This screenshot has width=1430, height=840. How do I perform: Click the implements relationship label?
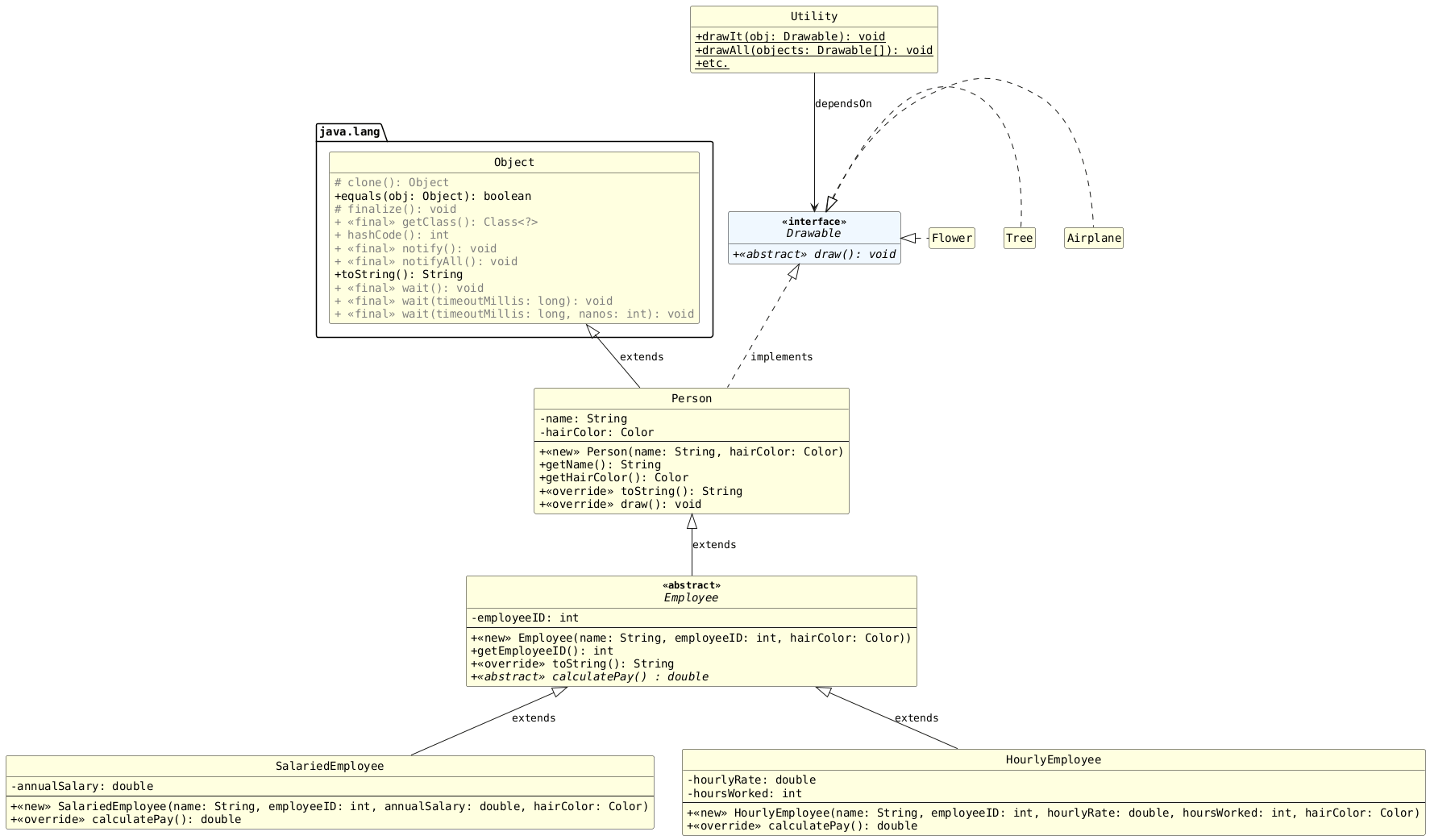[781, 357]
